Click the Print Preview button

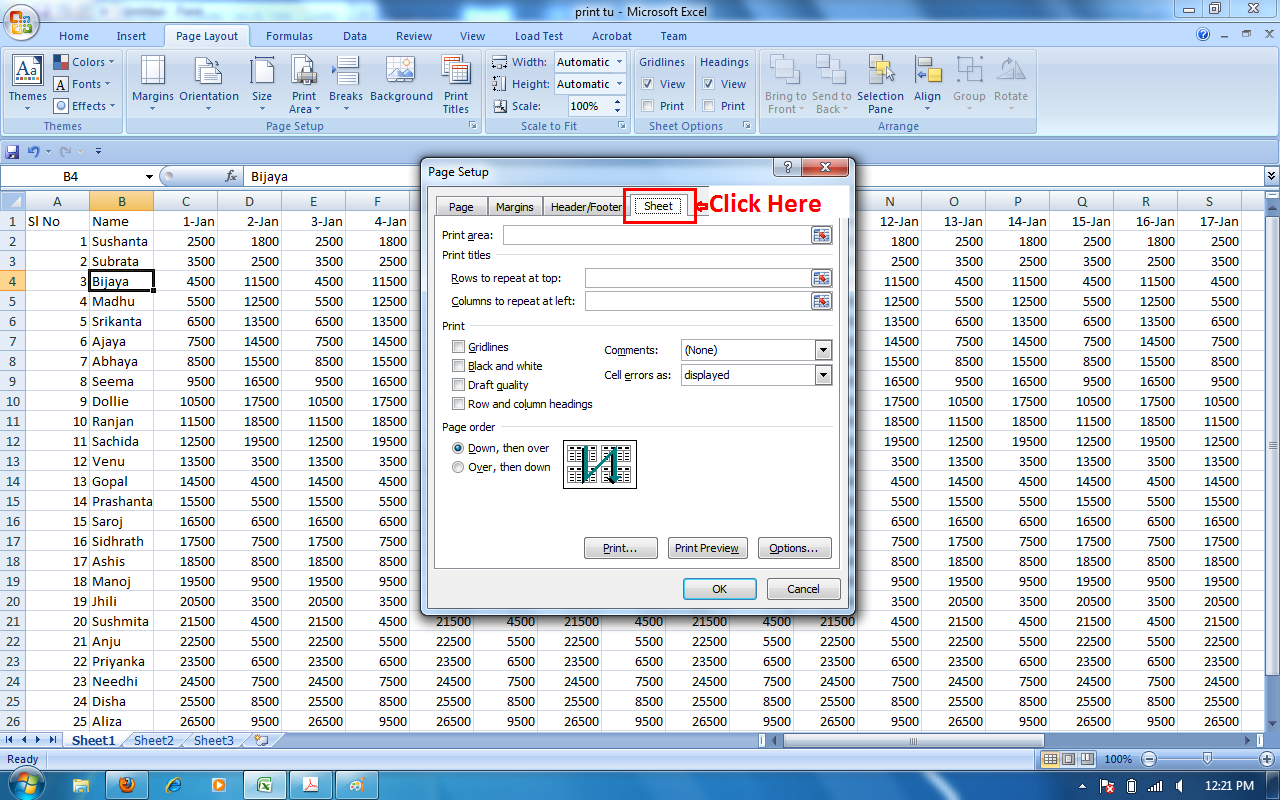click(707, 548)
